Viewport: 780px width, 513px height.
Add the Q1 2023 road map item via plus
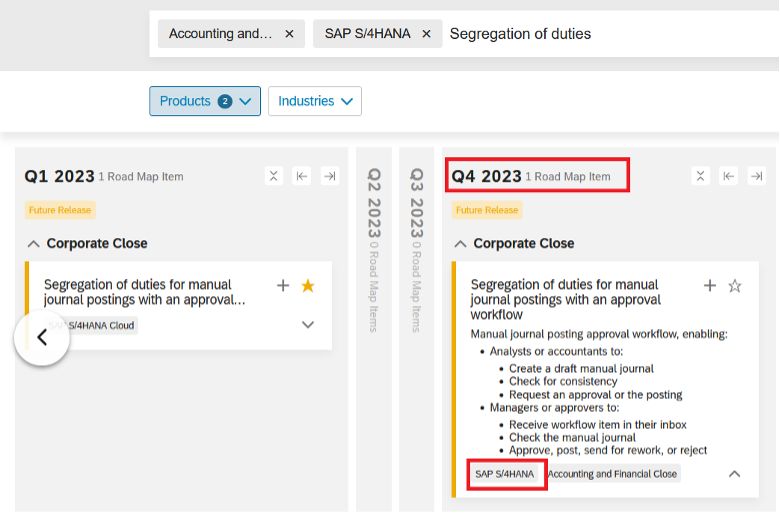(283, 286)
